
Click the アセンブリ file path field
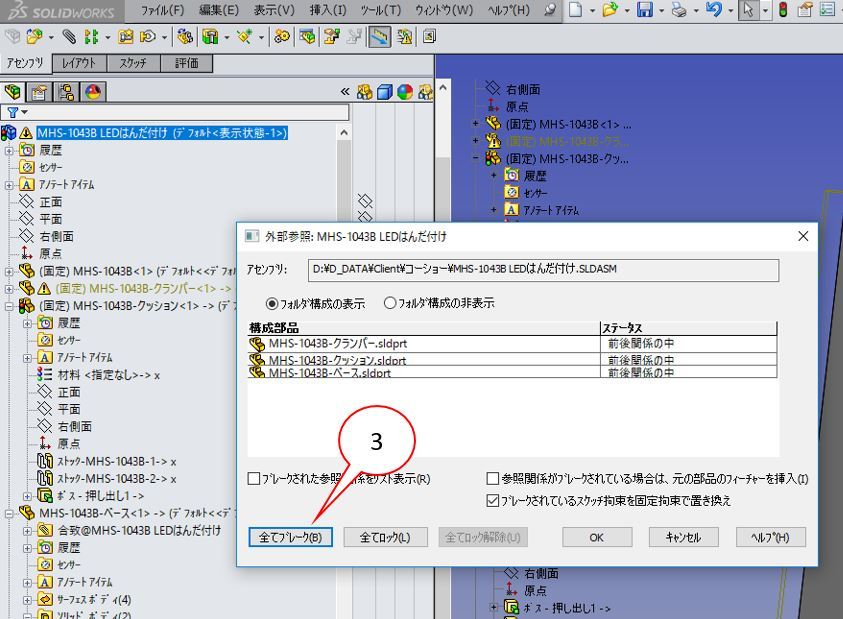(x=543, y=270)
